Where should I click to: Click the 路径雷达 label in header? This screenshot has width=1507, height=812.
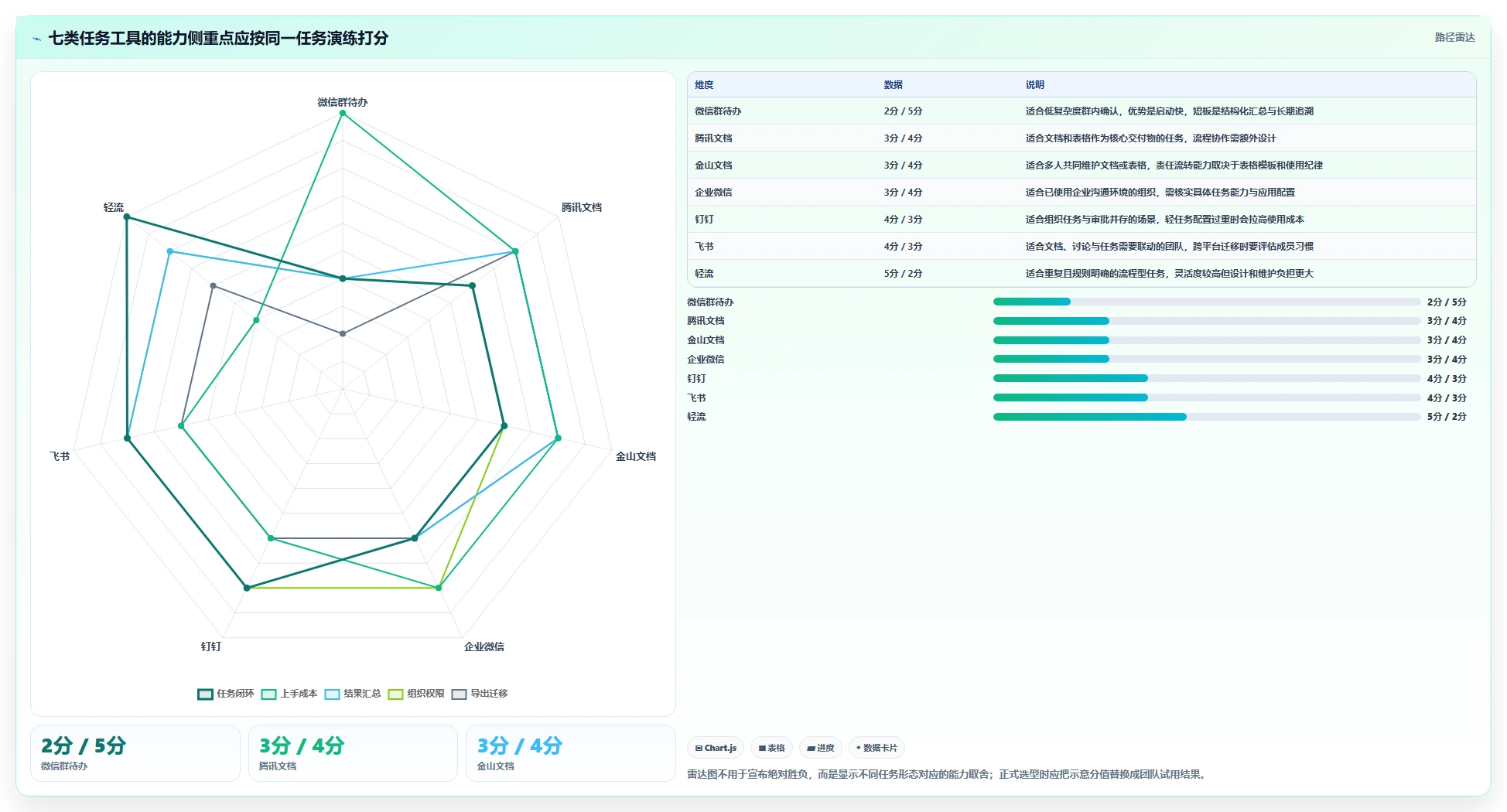[1454, 37]
